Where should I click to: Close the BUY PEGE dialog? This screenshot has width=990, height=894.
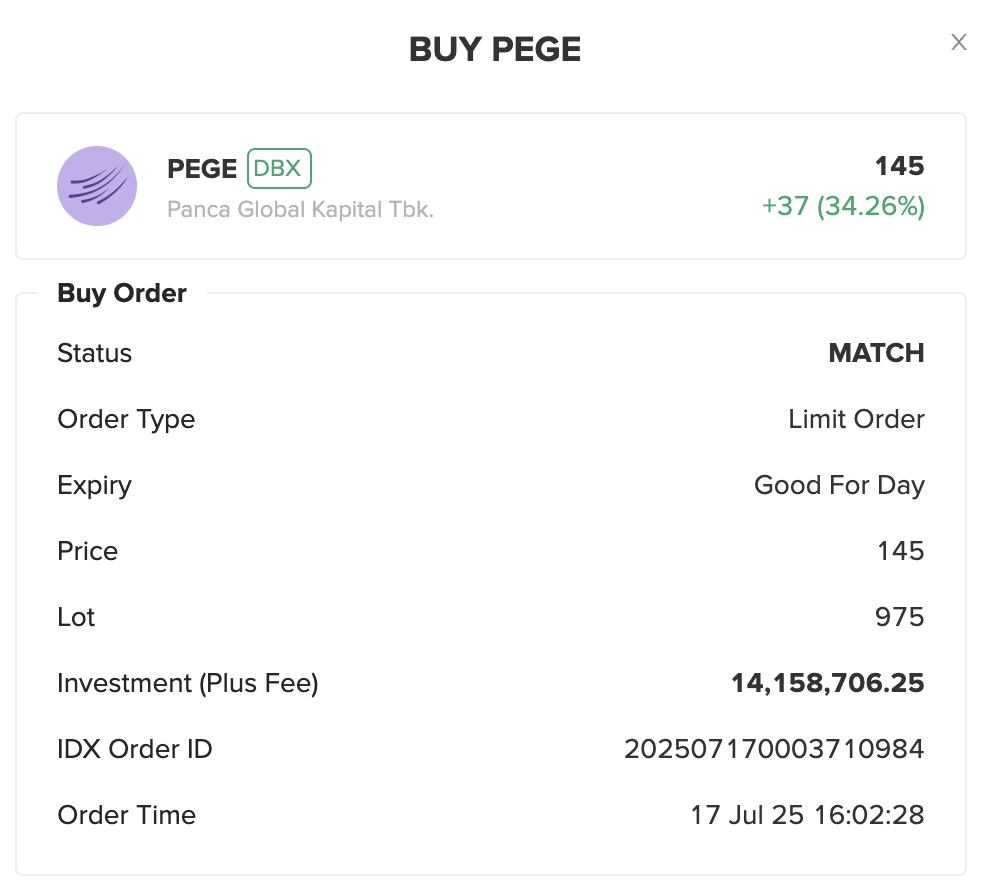[958, 42]
